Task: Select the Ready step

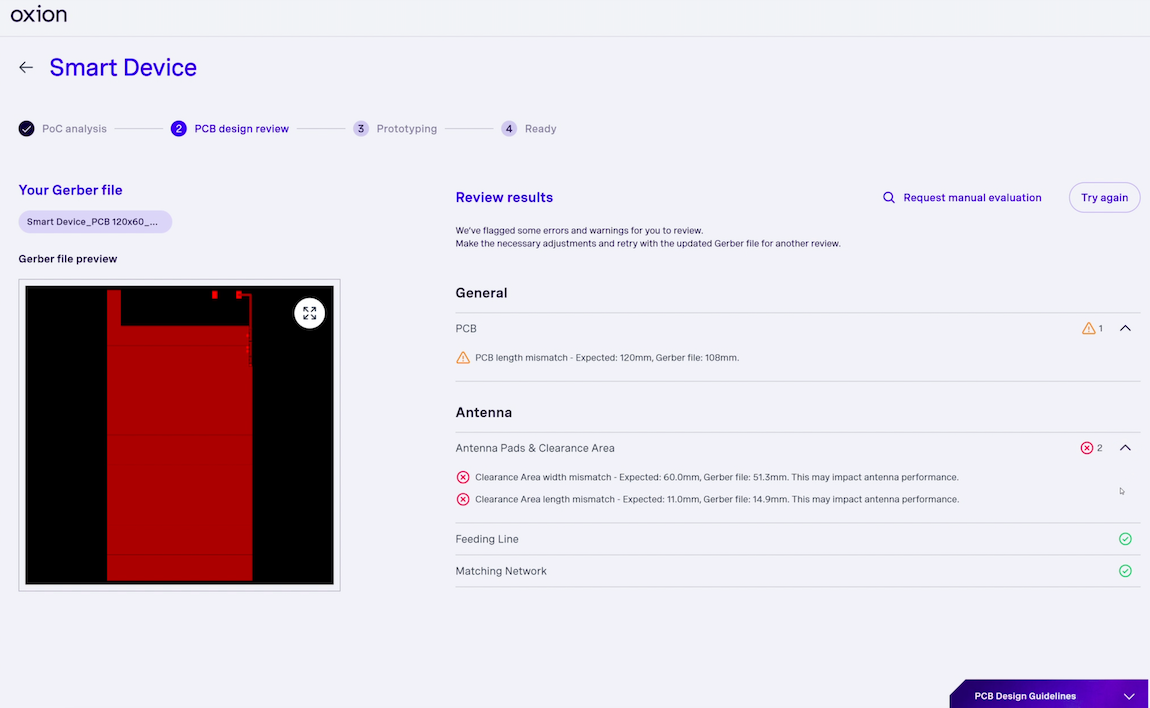Action: pyautogui.click(x=540, y=129)
